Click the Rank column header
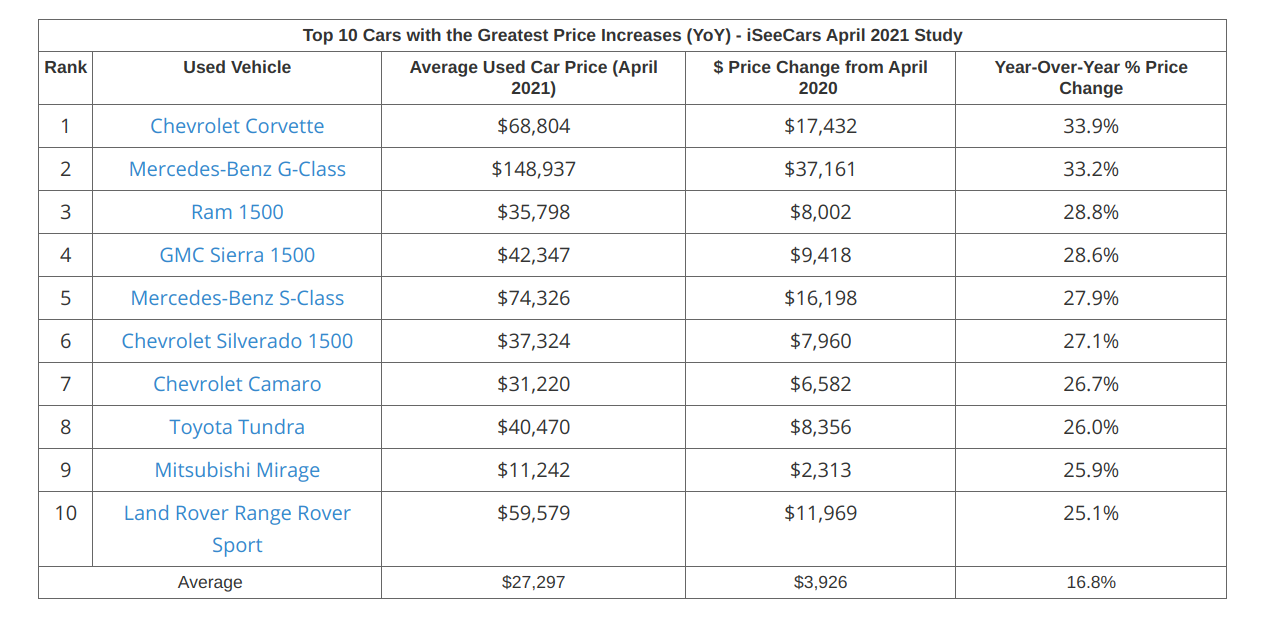The height and width of the screenshot is (626, 1272). (65, 67)
